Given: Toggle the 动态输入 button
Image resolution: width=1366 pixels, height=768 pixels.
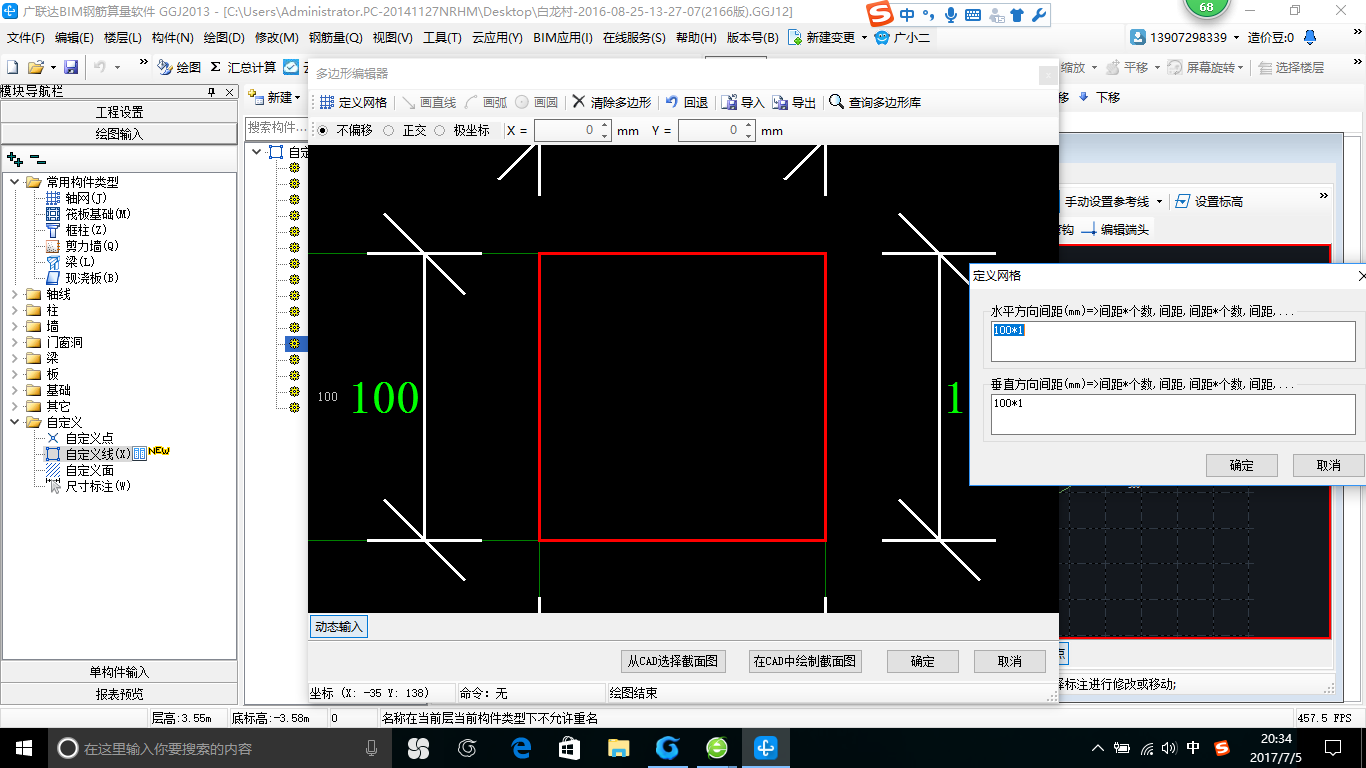Looking at the screenshot, I should tap(339, 627).
